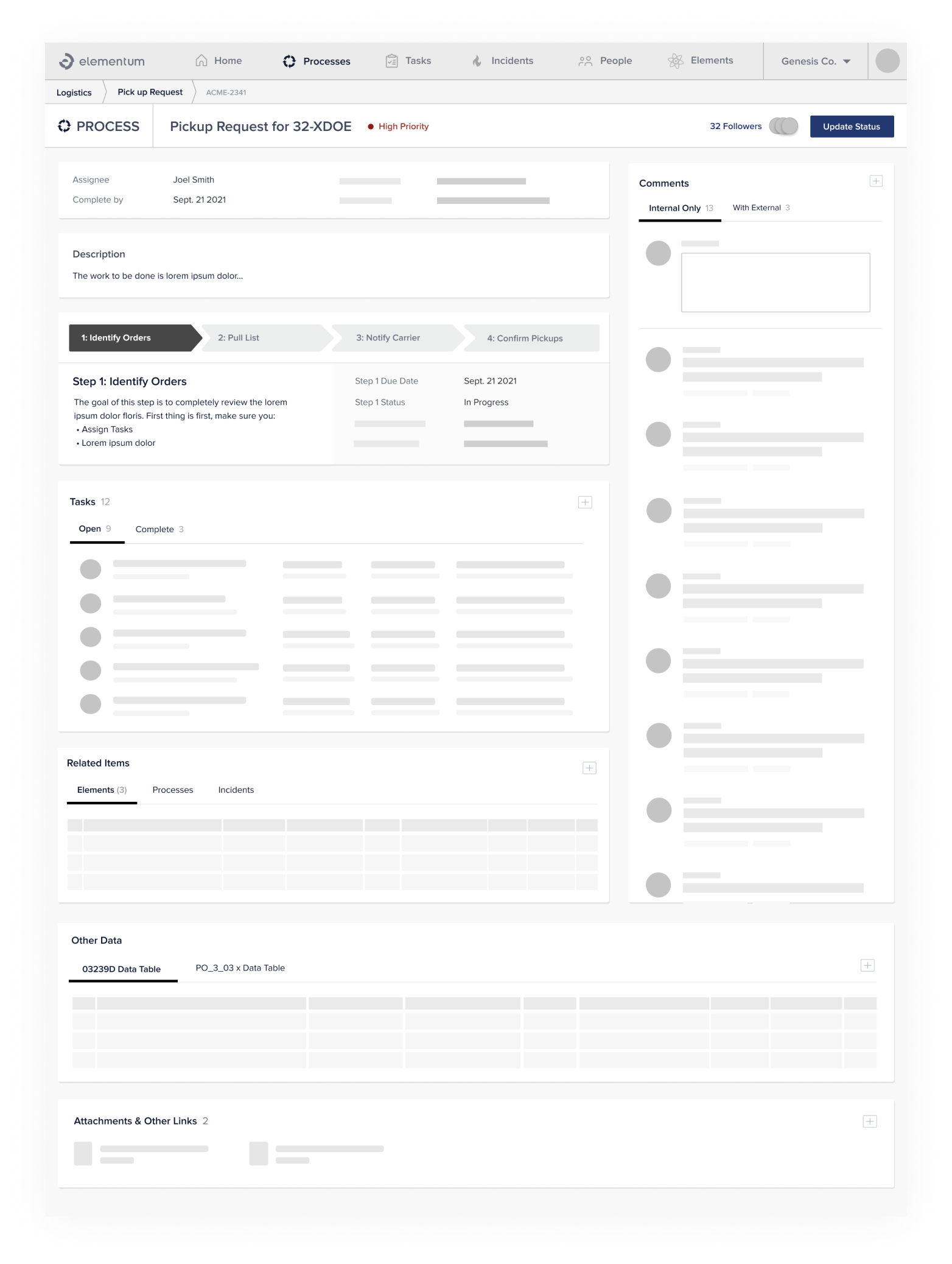Click High Priority label
The height and width of the screenshot is (1264, 952).
point(404,126)
